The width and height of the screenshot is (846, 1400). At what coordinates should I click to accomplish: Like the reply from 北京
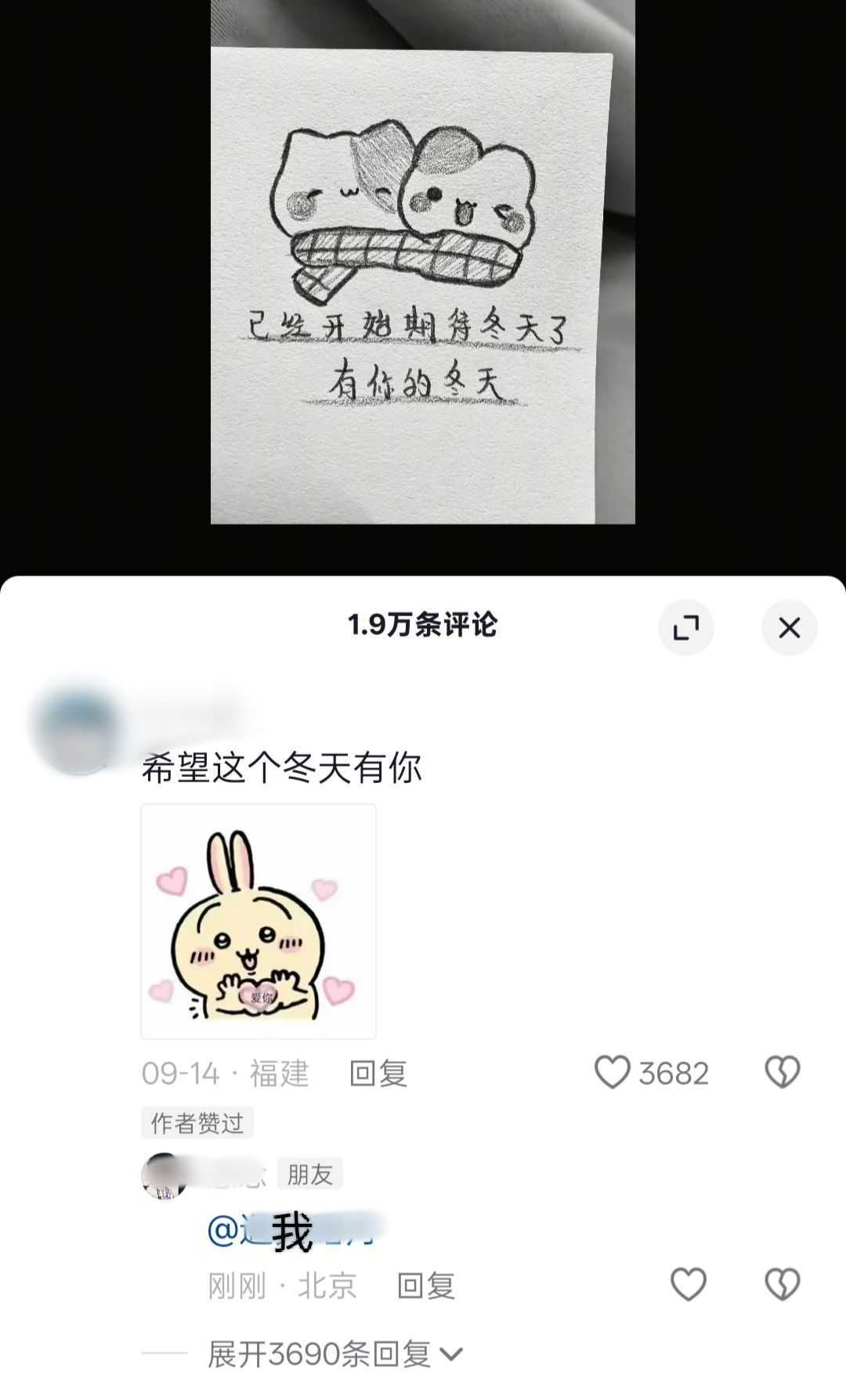coord(689,1284)
